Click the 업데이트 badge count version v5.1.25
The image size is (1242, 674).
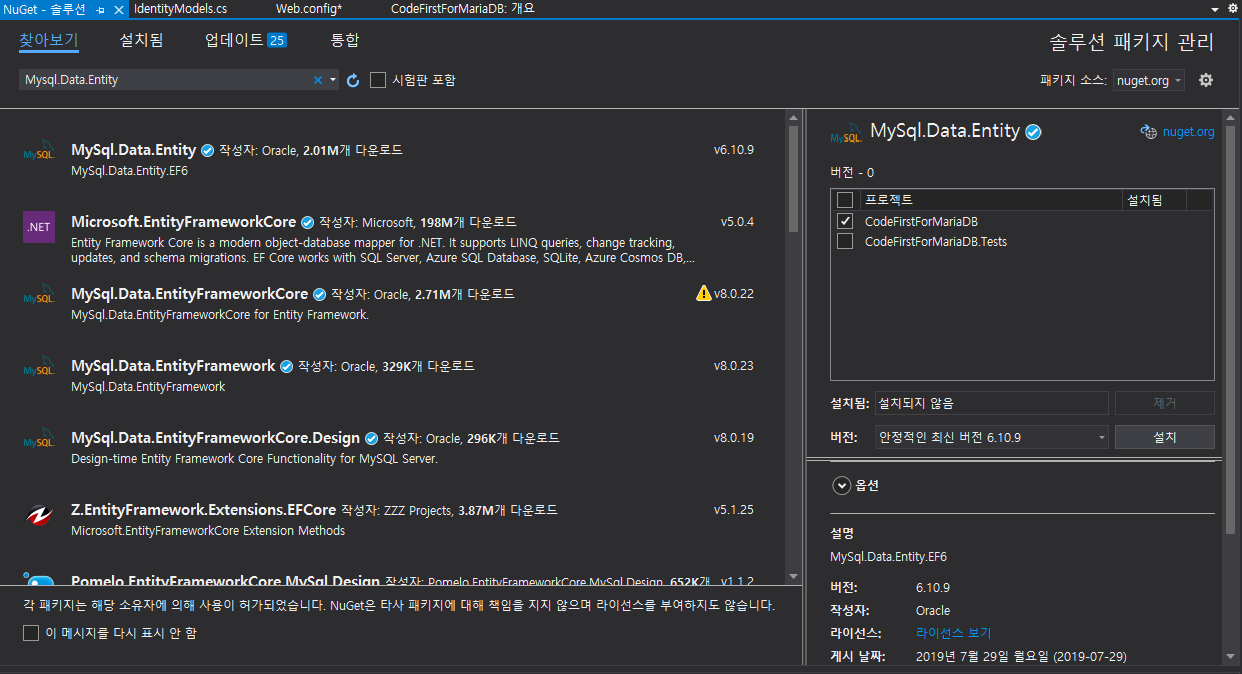[x=733, y=510]
